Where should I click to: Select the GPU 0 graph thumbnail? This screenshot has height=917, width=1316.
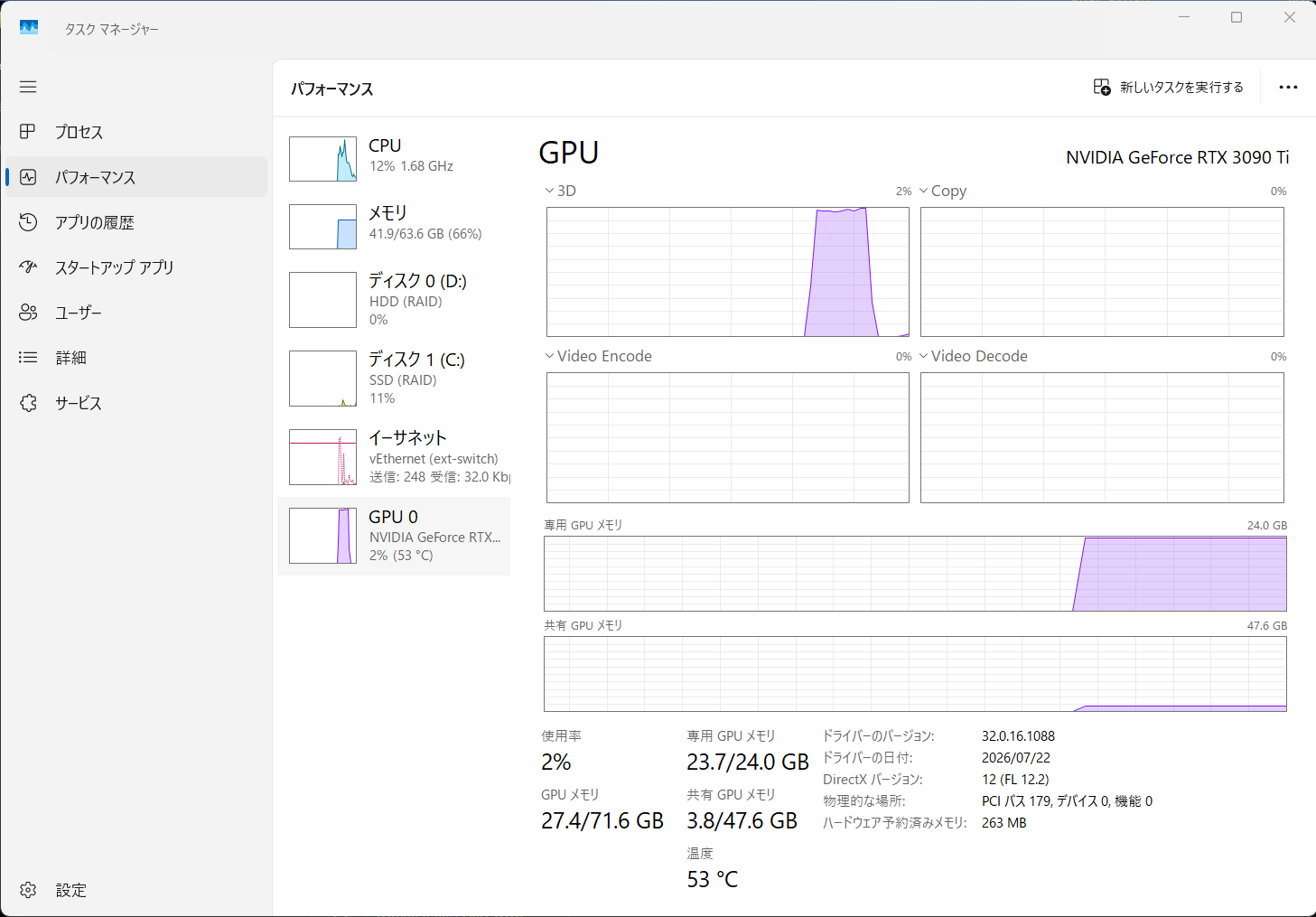tap(322, 536)
